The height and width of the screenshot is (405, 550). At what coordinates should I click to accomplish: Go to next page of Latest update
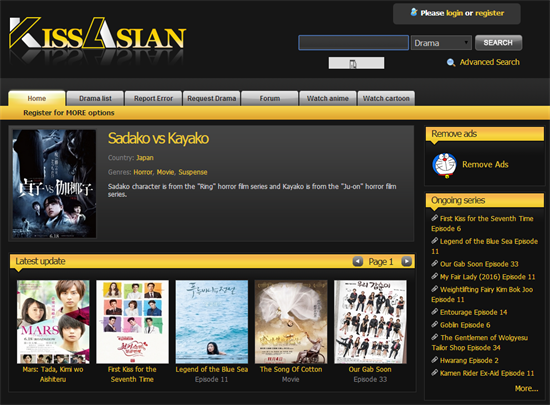pos(407,262)
